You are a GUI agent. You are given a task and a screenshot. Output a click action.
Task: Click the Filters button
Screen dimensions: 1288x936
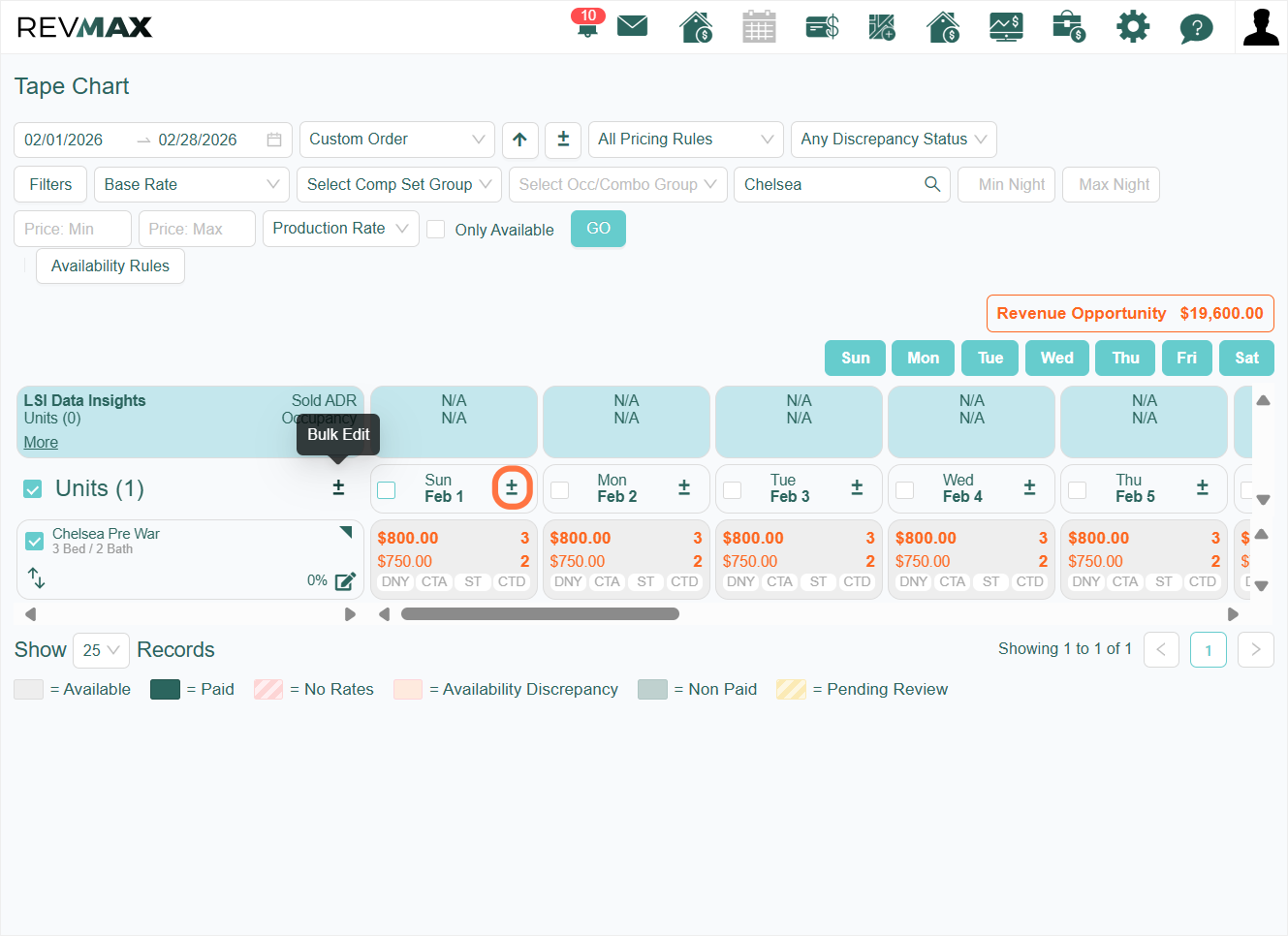point(50,184)
